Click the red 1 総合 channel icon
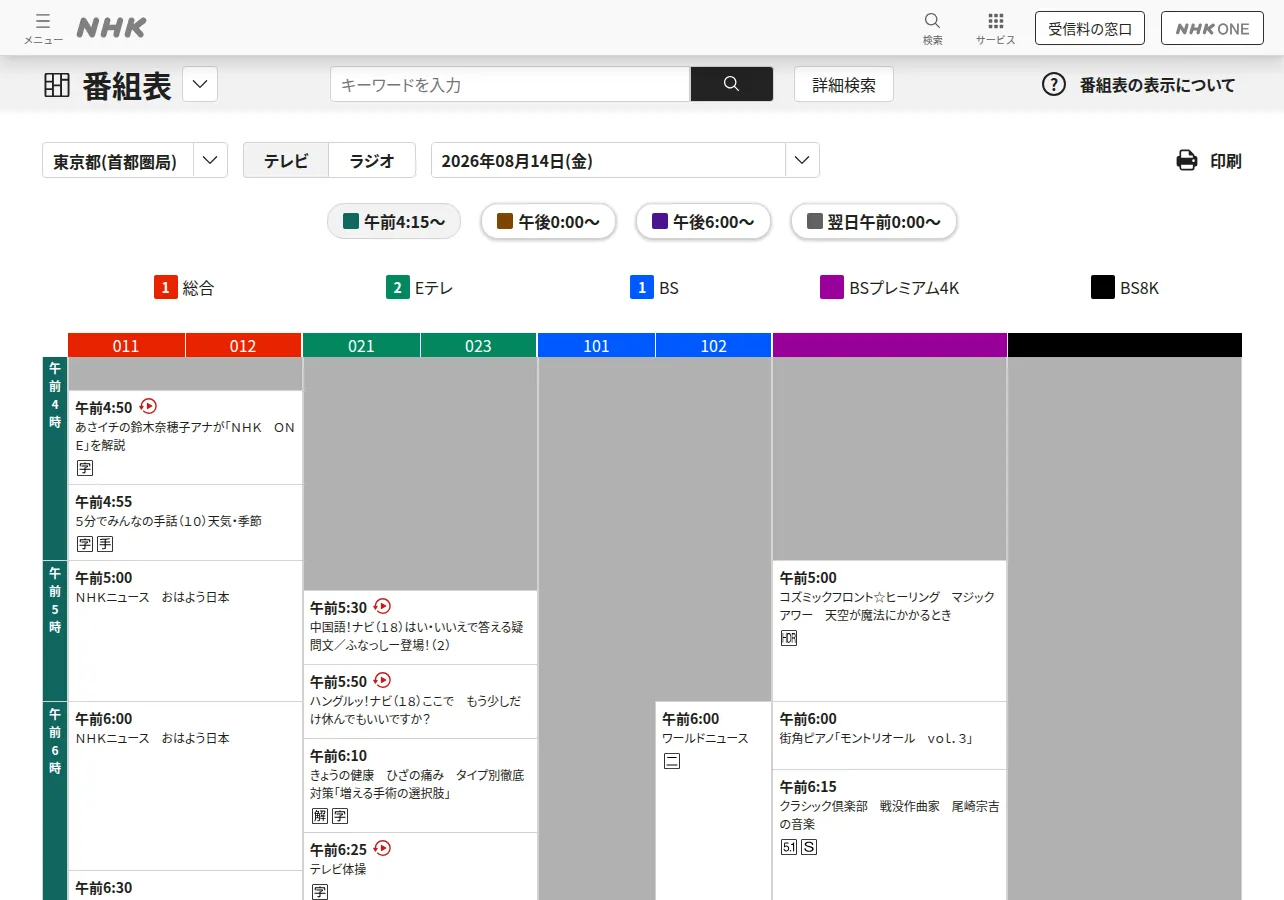Image resolution: width=1284 pixels, height=900 pixels. pyautogui.click(x=165, y=287)
